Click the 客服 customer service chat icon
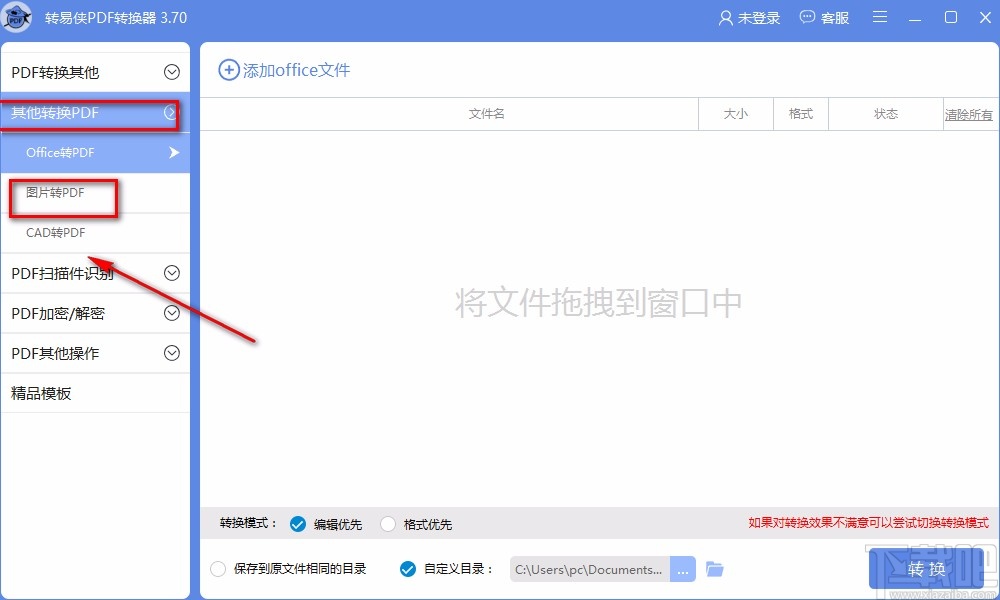This screenshot has height=600, width=1000. coord(806,17)
